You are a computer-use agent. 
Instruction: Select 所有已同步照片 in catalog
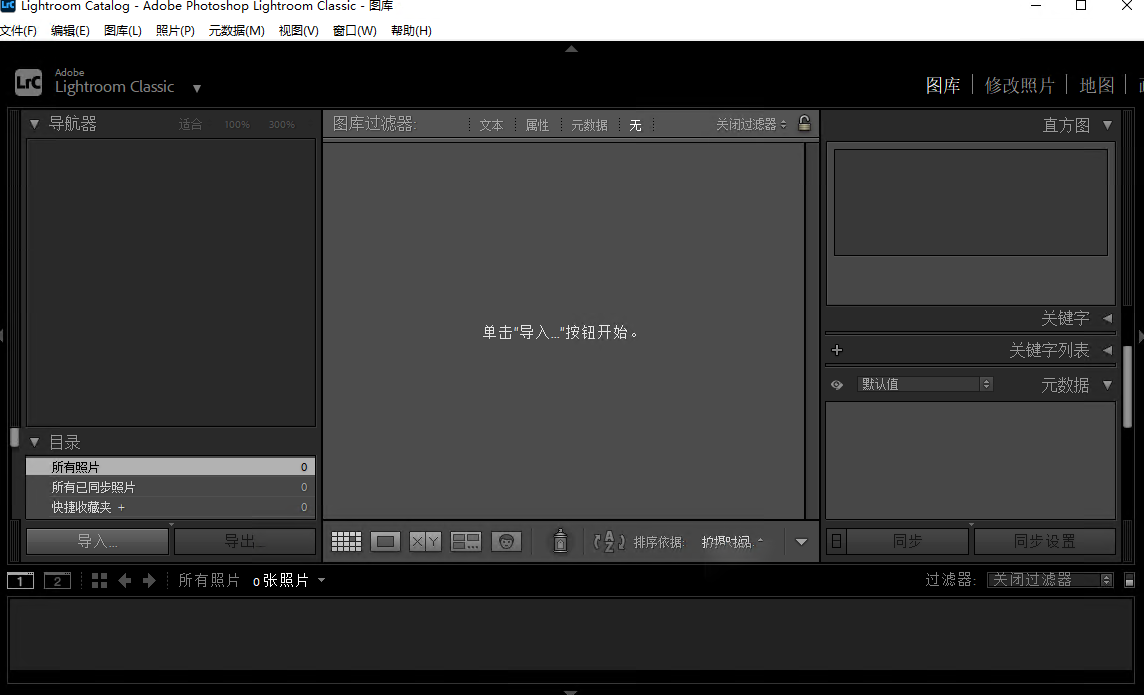click(170, 487)
